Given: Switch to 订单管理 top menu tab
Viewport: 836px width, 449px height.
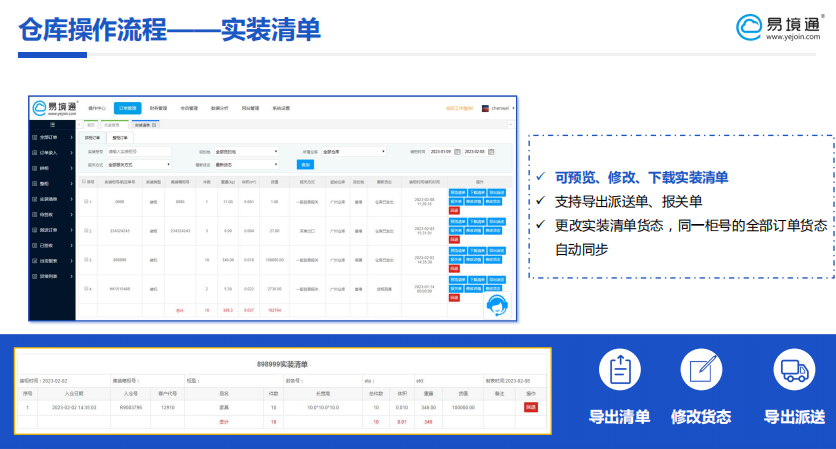Looking at the screenshot, I should click(127, 107).
